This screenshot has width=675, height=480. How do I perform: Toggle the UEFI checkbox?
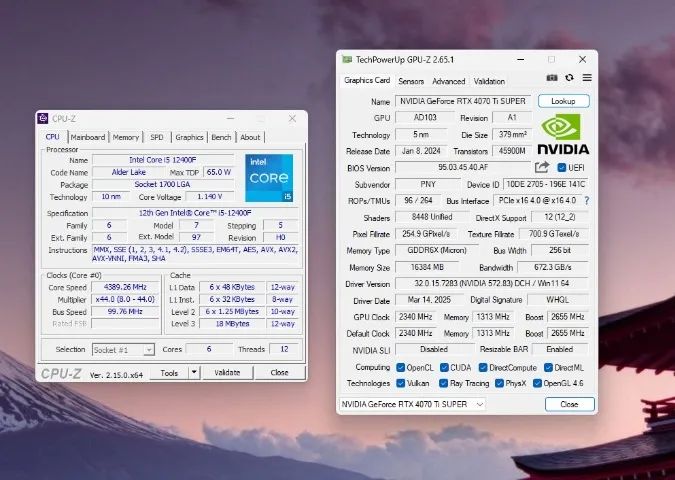[561, 167]
